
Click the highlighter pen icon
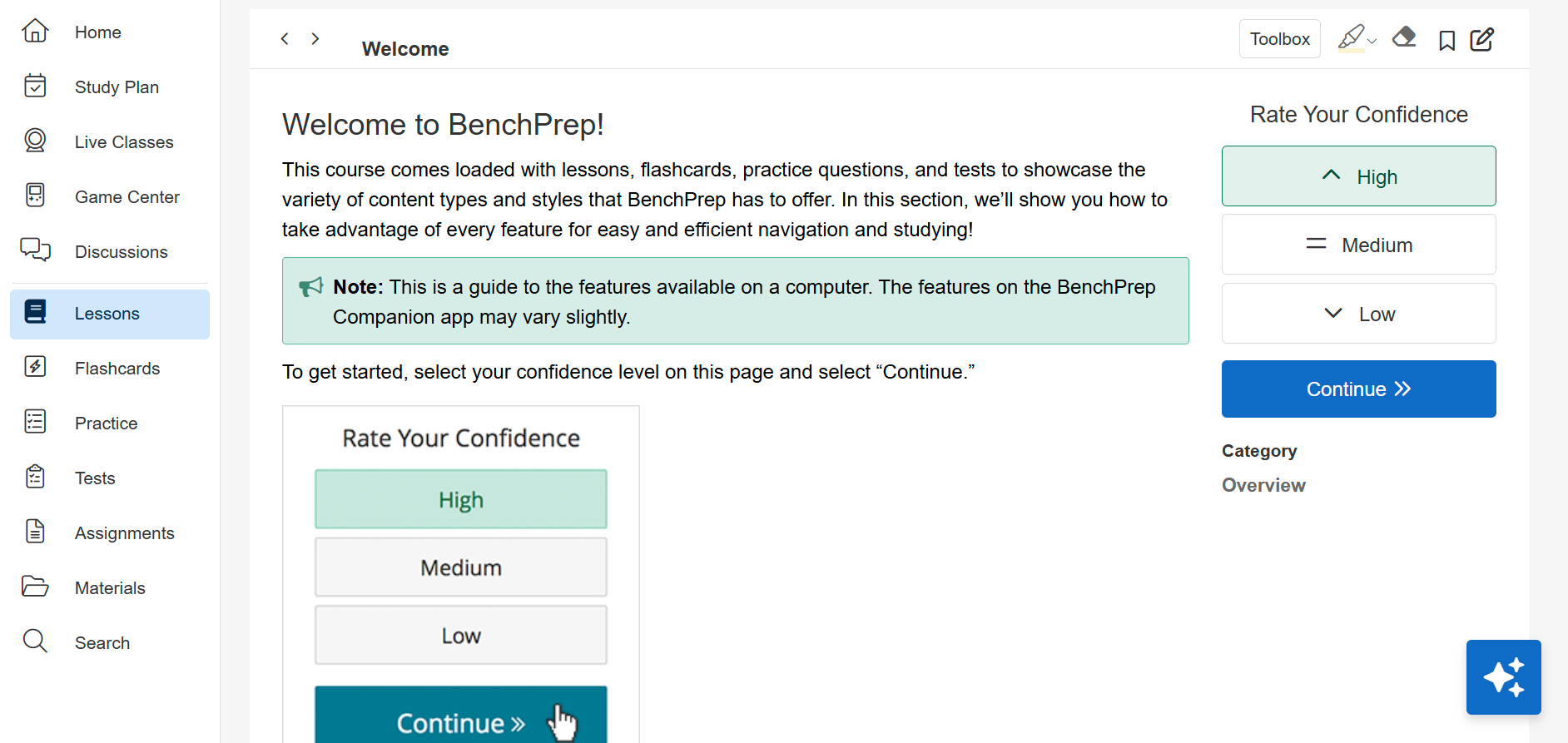pyautogui.click(x=1350, y=36)
